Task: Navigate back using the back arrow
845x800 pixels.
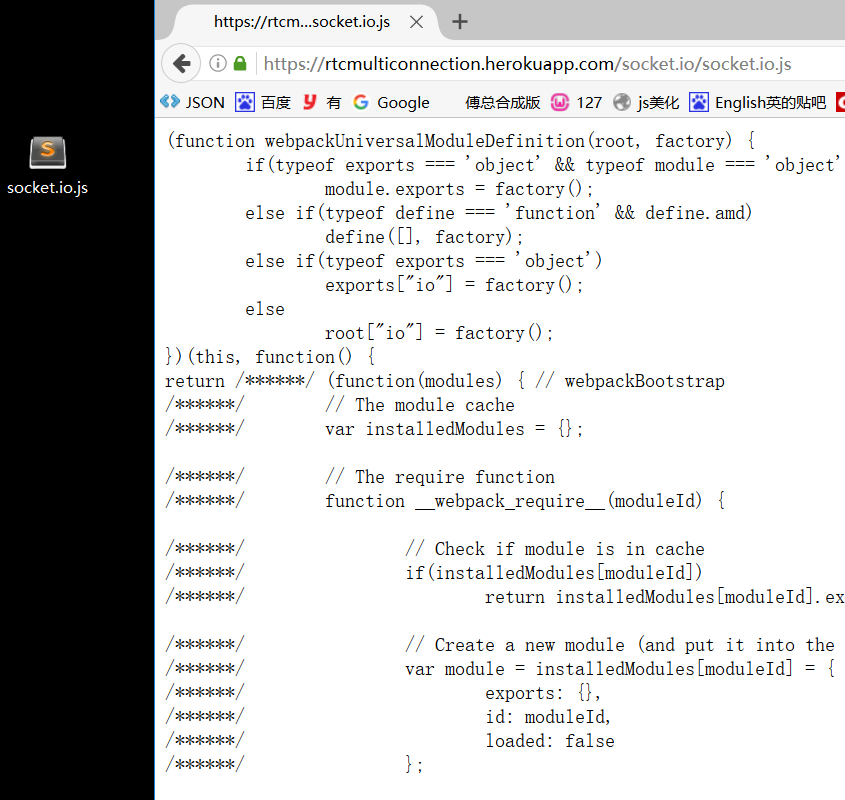Action: pos(181,62)
